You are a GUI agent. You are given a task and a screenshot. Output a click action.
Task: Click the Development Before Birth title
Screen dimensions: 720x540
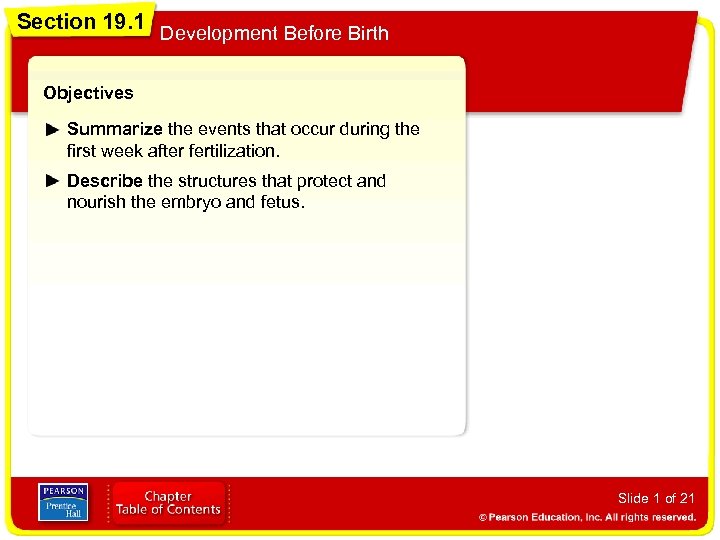[x=274, y=34]
